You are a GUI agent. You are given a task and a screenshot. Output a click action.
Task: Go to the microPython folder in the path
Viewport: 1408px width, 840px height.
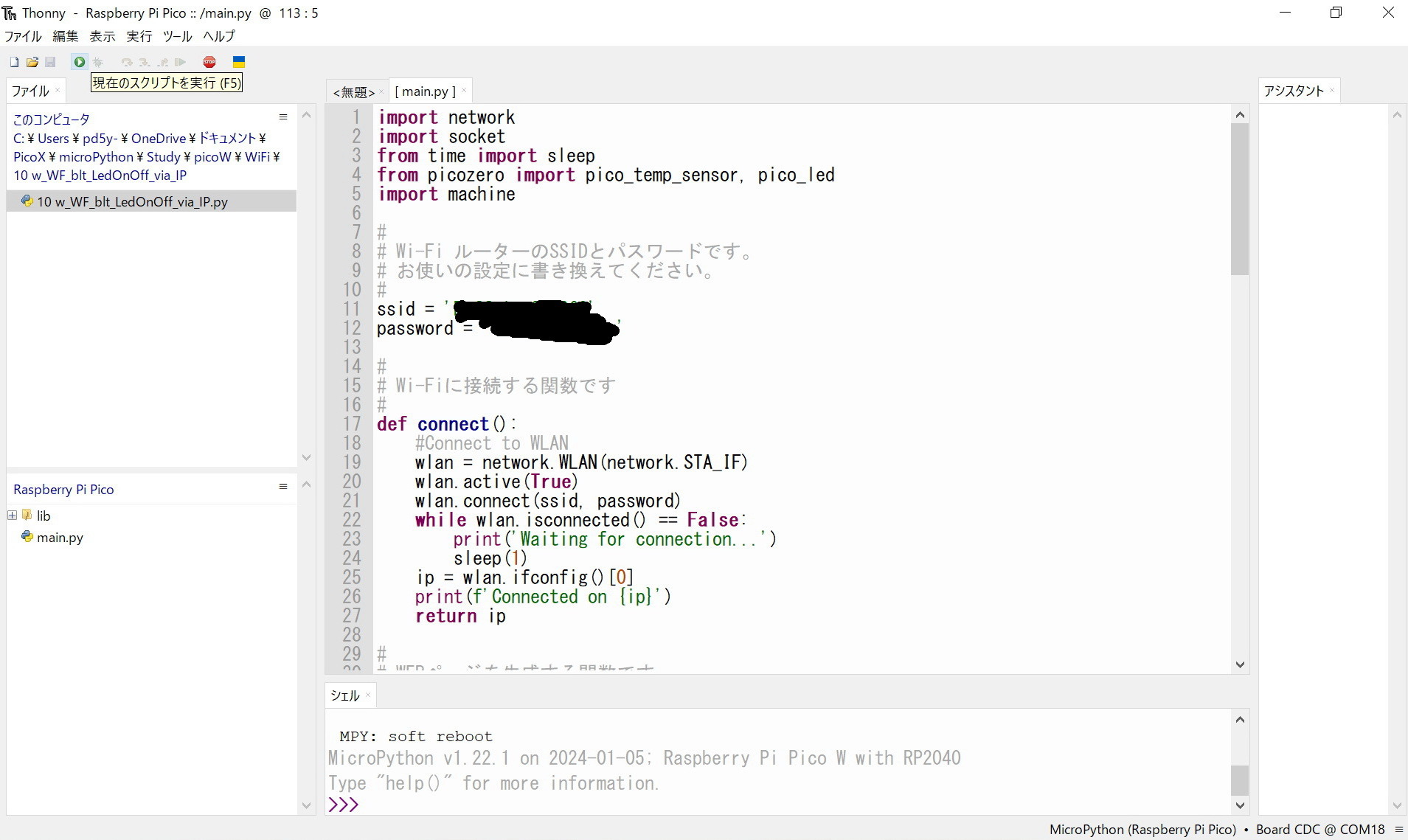(x=96, y=156)
